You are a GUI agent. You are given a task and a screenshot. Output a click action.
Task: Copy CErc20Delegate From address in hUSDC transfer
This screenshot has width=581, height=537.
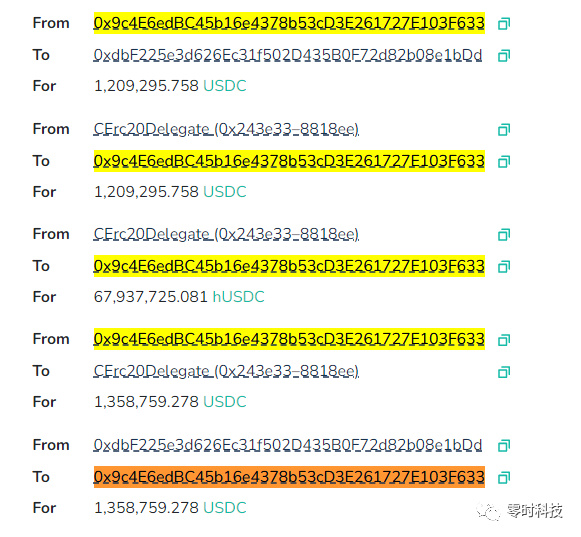pos(504,235)
